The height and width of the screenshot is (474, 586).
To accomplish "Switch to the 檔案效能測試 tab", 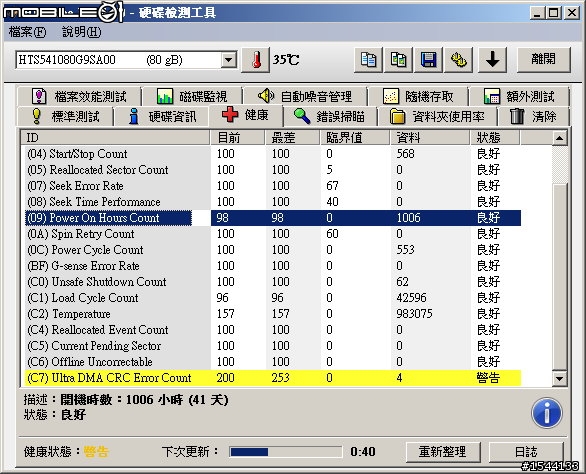I will point(79,96).
